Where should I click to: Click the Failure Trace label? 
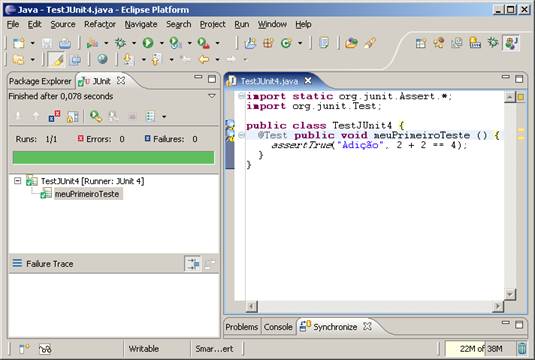[x=49, y=264]
